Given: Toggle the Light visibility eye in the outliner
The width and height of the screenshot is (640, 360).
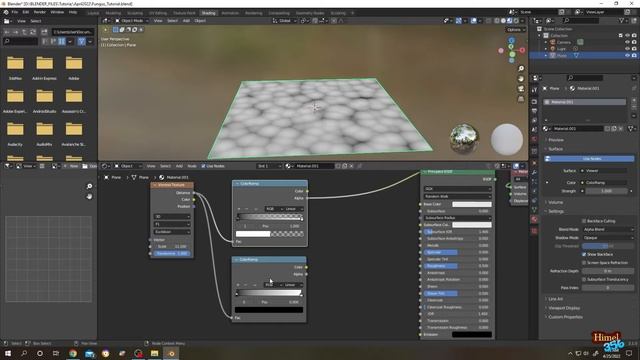Looking at the screenshot, I should tap(627, 49).
